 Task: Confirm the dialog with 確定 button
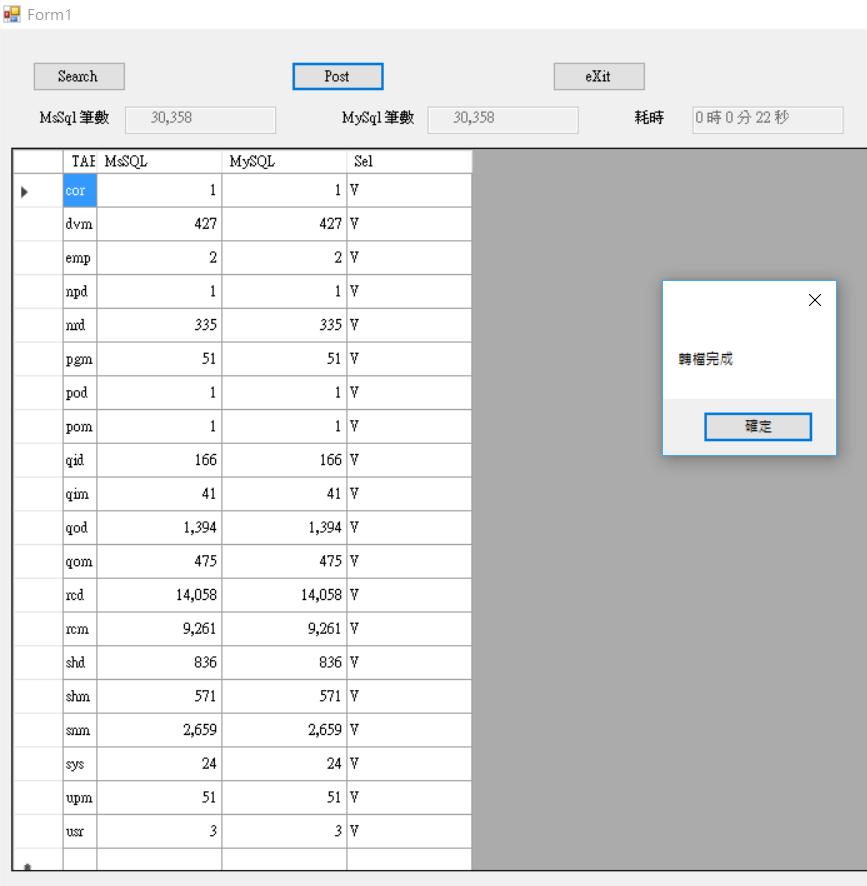click(758, 427)
